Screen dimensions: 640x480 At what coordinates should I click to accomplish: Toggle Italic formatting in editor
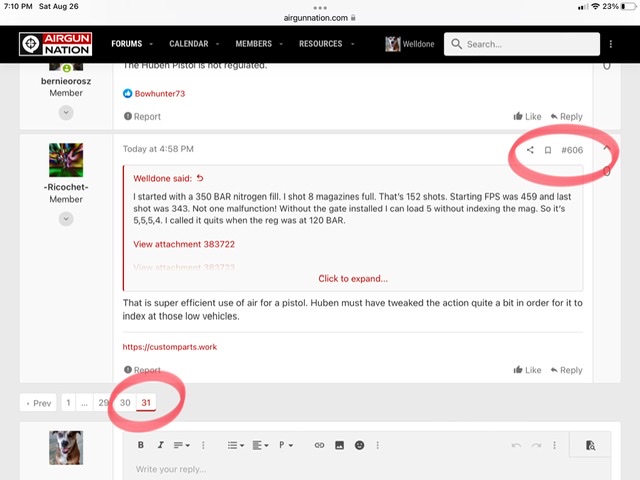tap(160, 445)
